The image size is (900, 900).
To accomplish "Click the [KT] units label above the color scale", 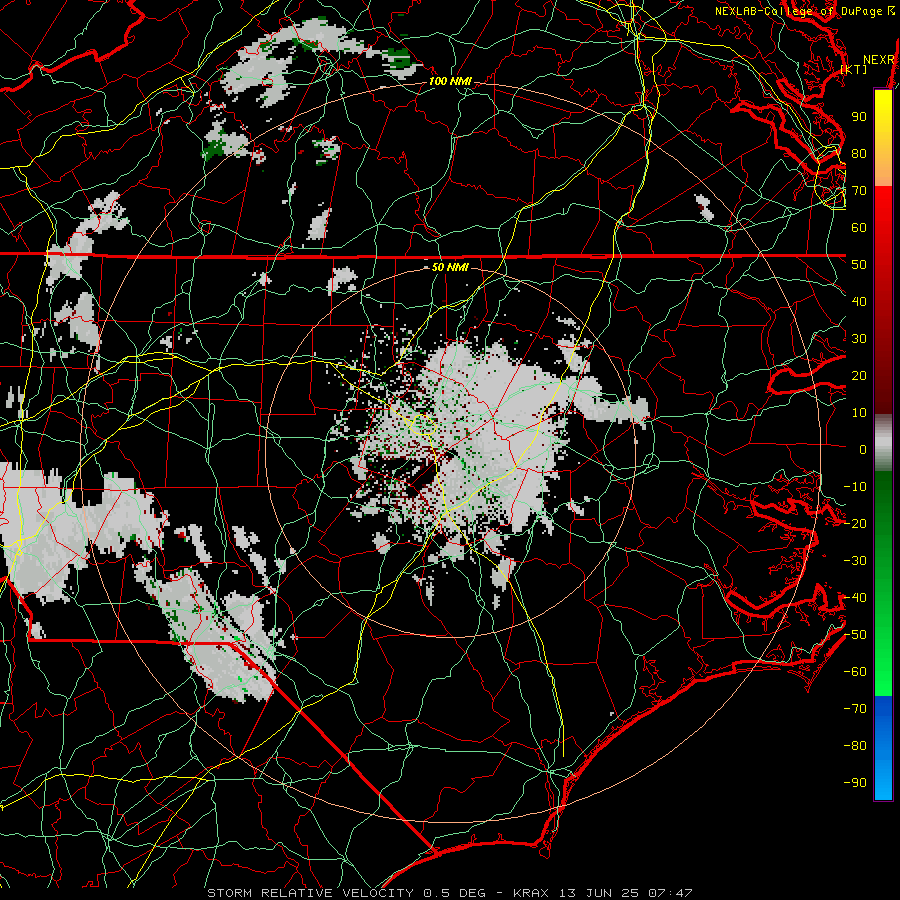I will click(854, 69).
